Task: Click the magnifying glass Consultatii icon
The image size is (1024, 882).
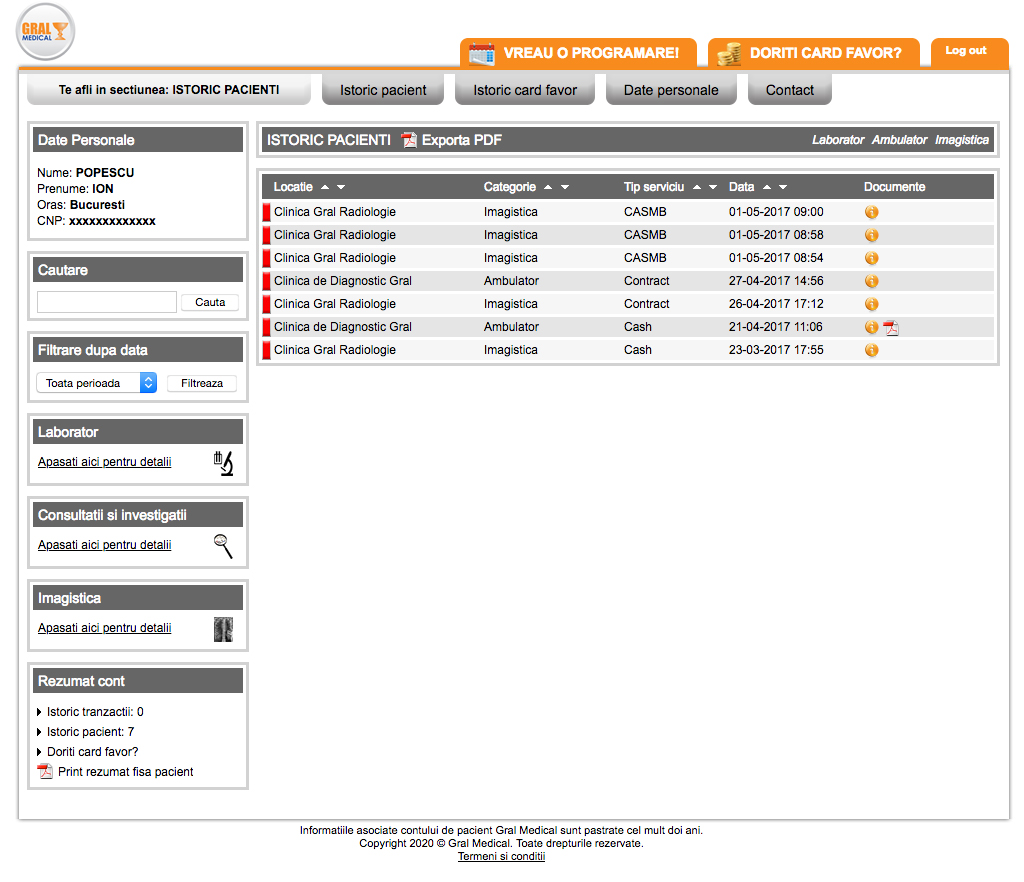Action: click(223, 546)
